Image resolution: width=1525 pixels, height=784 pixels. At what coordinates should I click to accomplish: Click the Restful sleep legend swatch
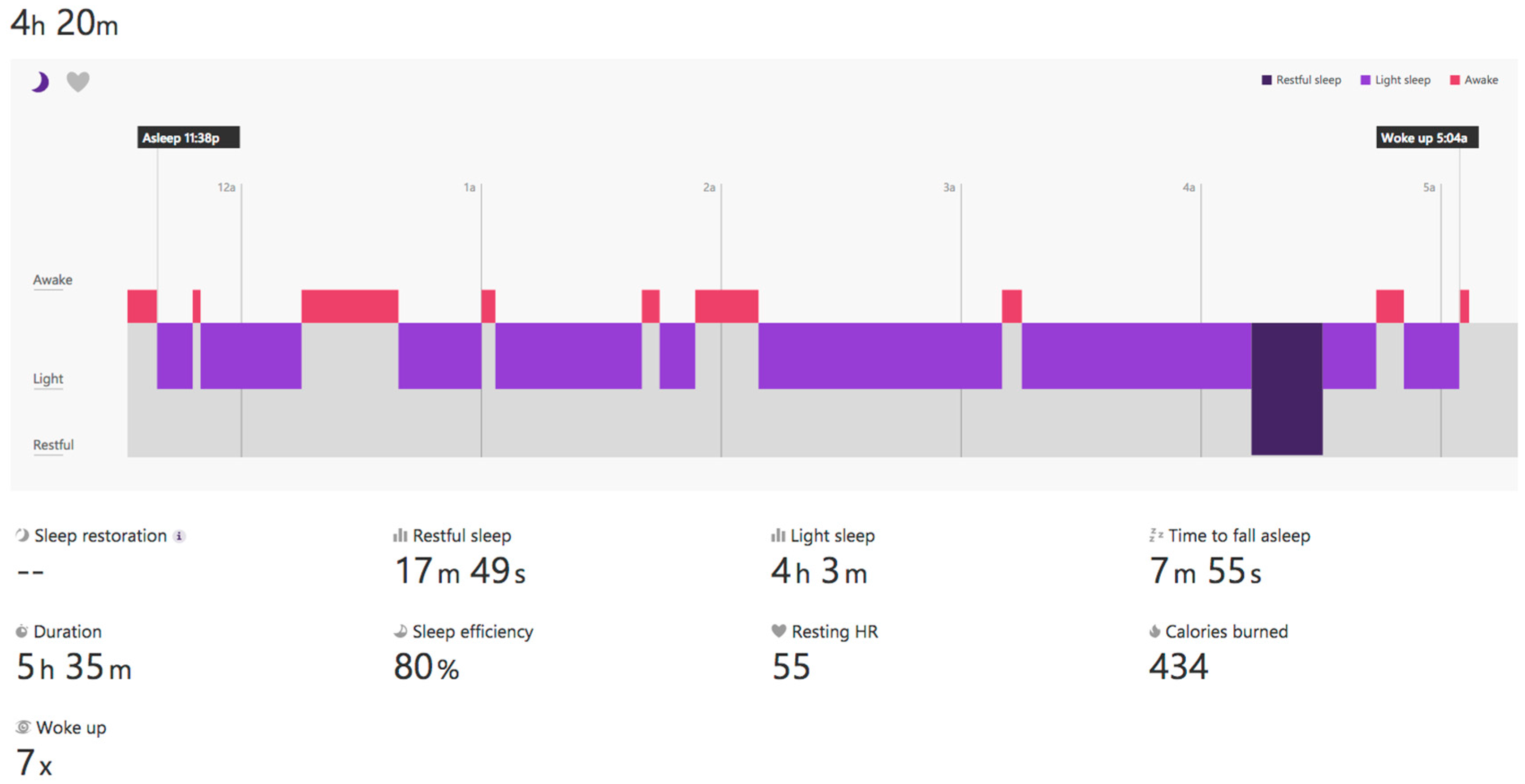[x=1267, y=80]
